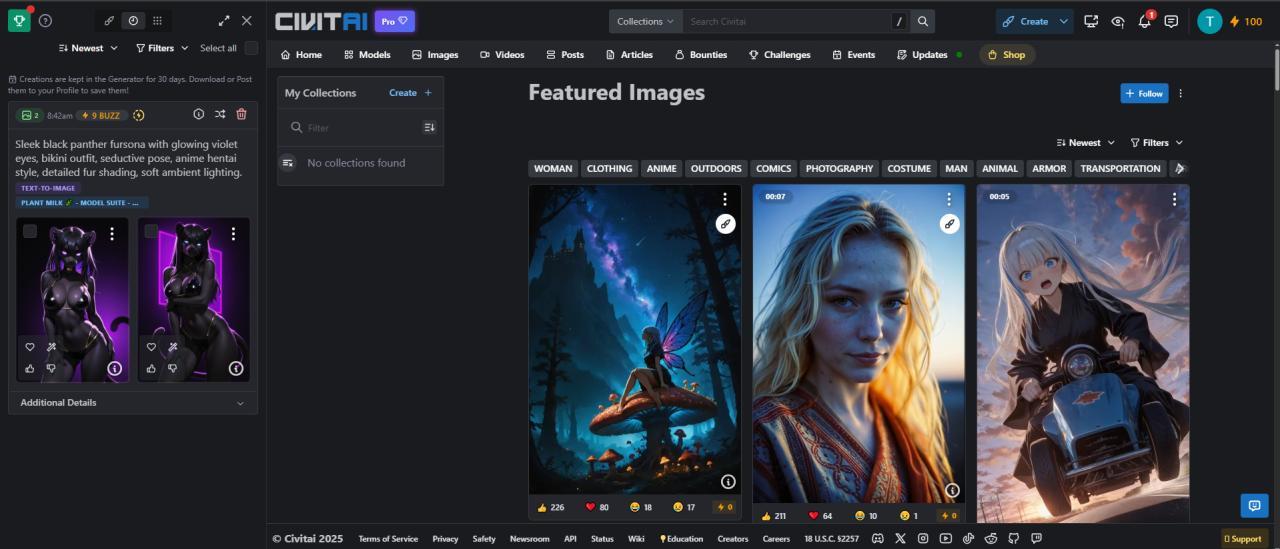Screen dimensions: 1280x549
Task: Click the shuffle remix icon in generation header
Action: tap(220, 115)
